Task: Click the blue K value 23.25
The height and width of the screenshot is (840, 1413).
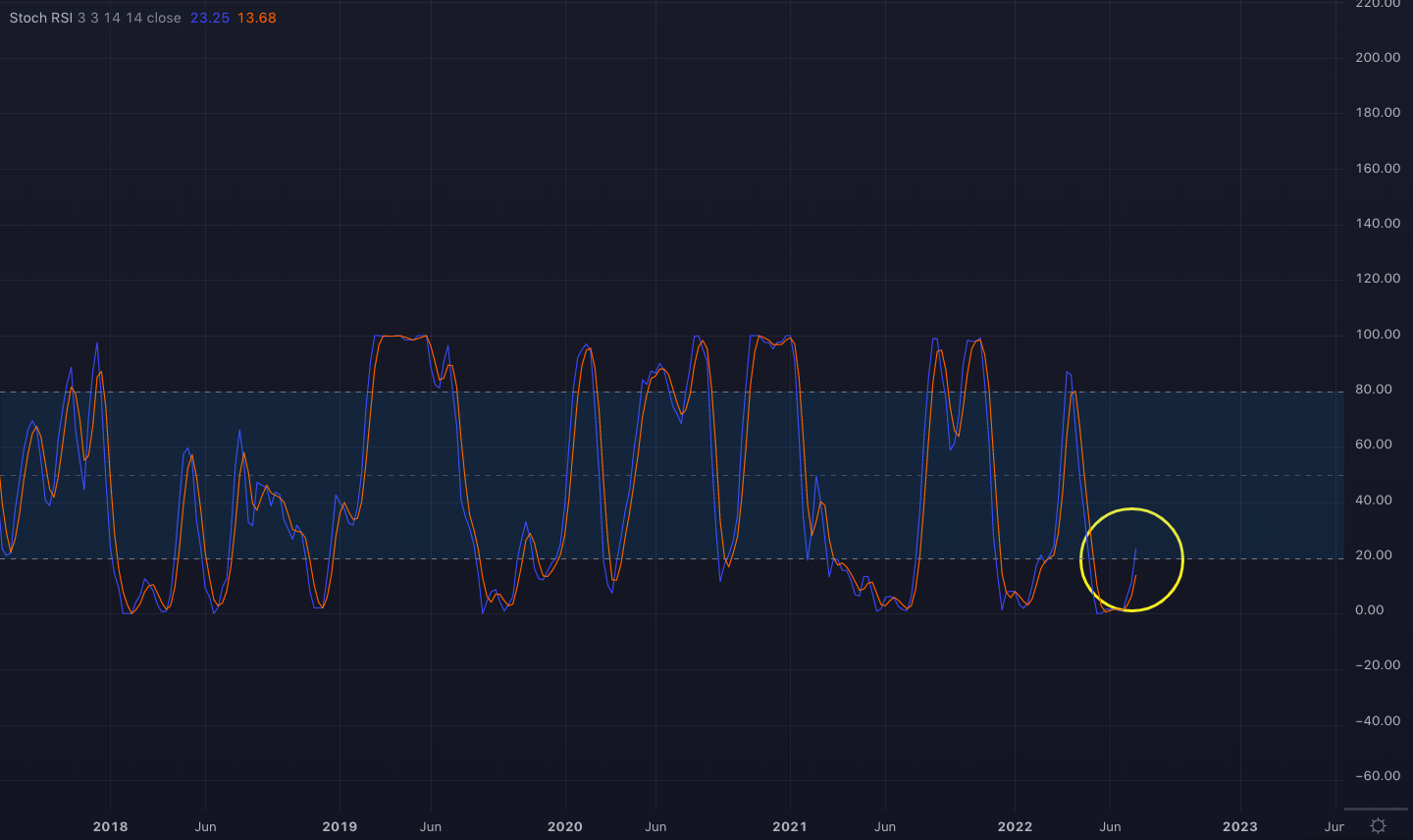Action: [x=210, y=18]
